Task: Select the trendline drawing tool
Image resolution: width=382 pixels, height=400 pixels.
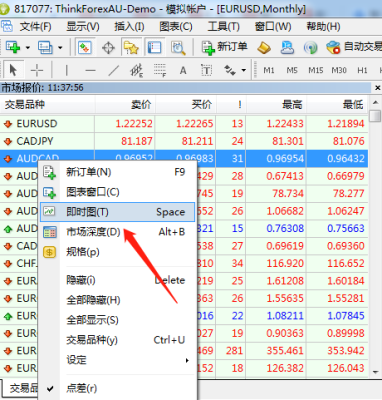Action: point(113,70)
